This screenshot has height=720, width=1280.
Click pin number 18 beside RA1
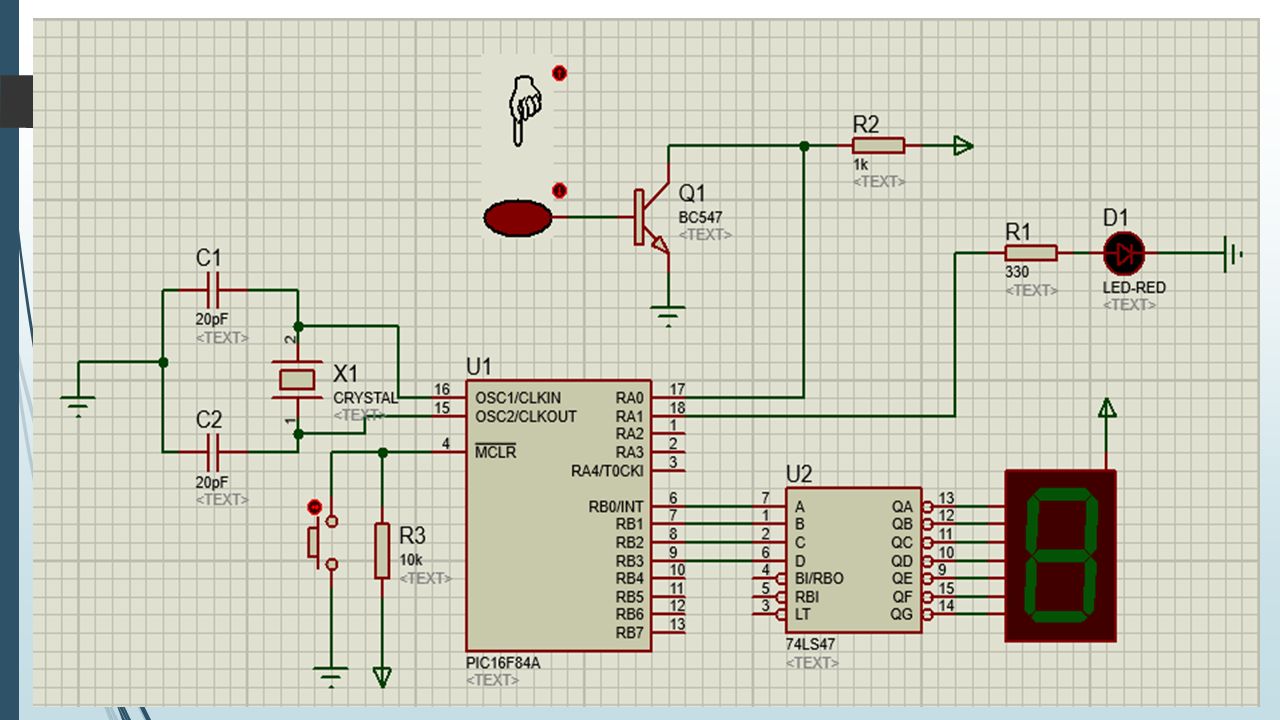click(x=677, y=408)
